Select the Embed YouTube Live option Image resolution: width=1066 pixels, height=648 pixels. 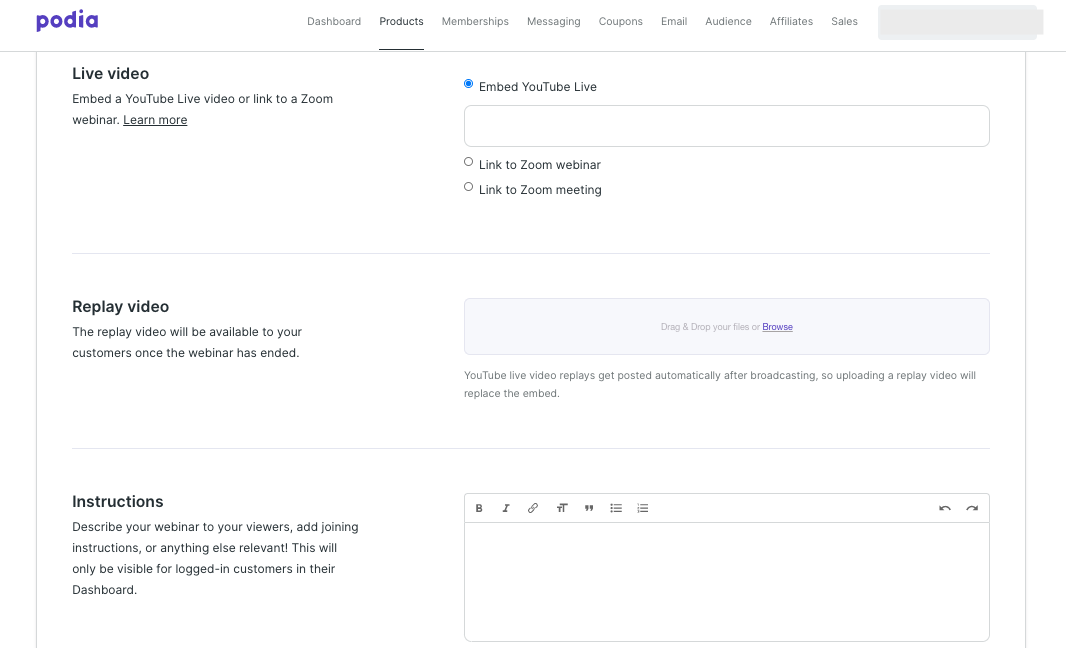(468, 84)
